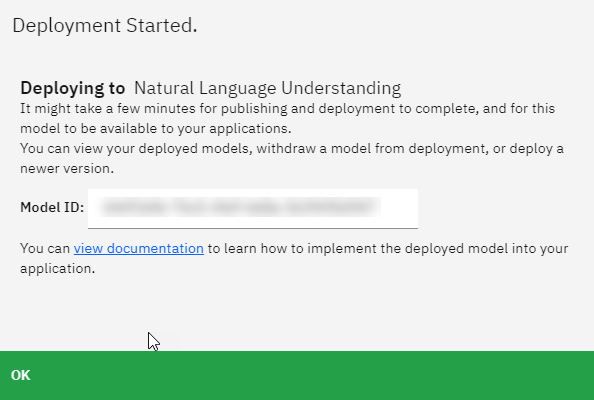Image resolution: width=594 pixels, height=400 pixels.
Task: Click the 'Deployment Started.' heading text
Action: [x=105, y=26]
